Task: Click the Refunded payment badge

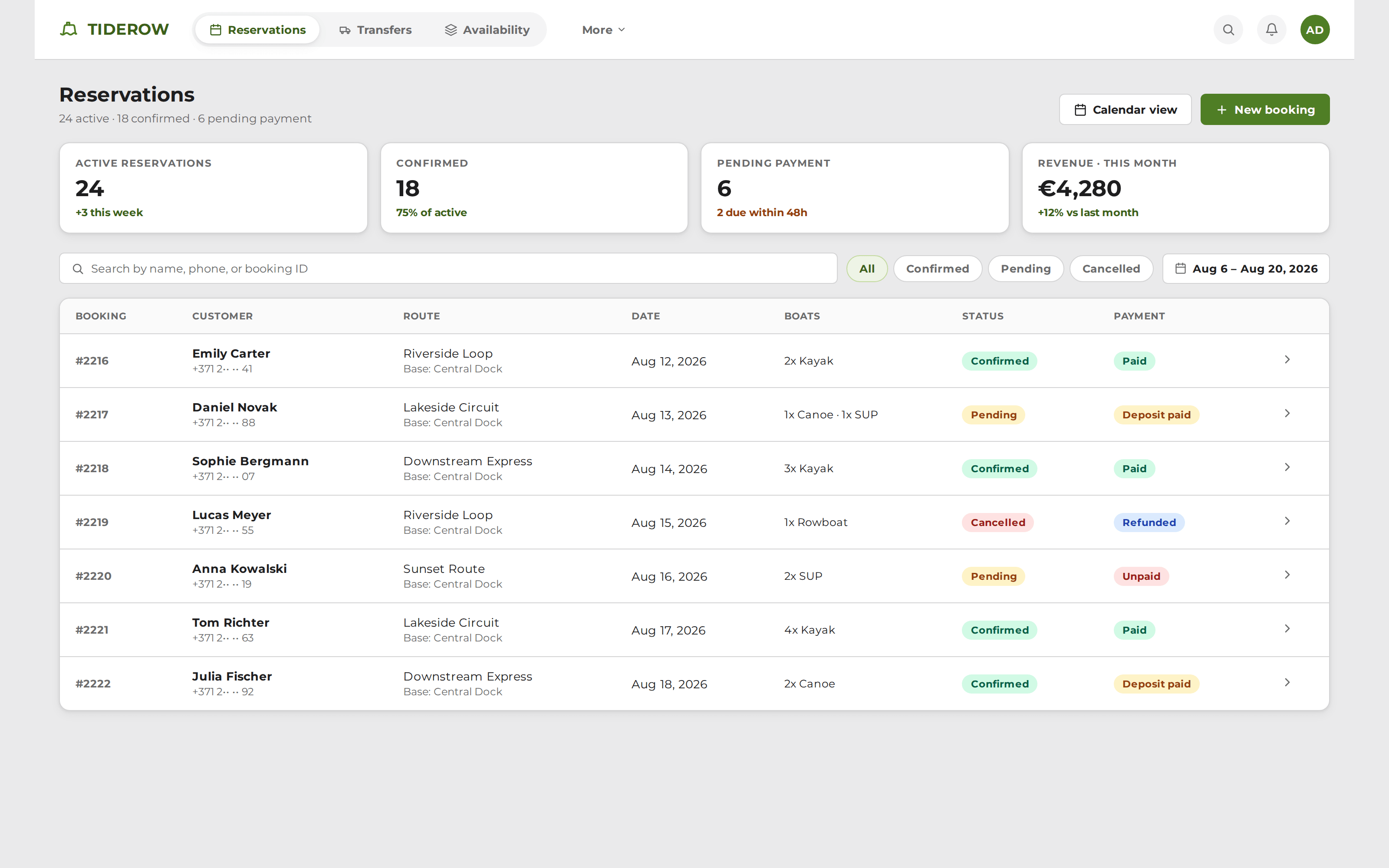Action: [x=1149, y=523]
